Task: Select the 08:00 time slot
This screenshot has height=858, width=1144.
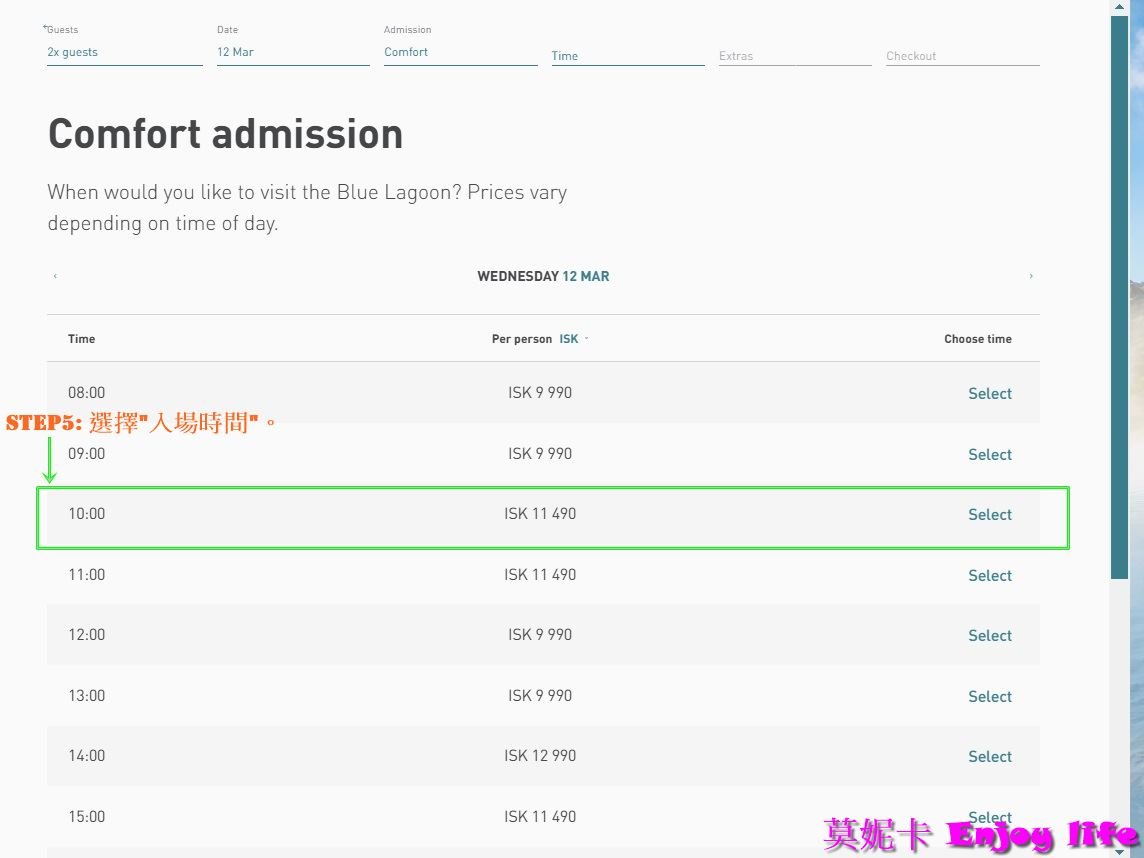Action: click(989, 394)
